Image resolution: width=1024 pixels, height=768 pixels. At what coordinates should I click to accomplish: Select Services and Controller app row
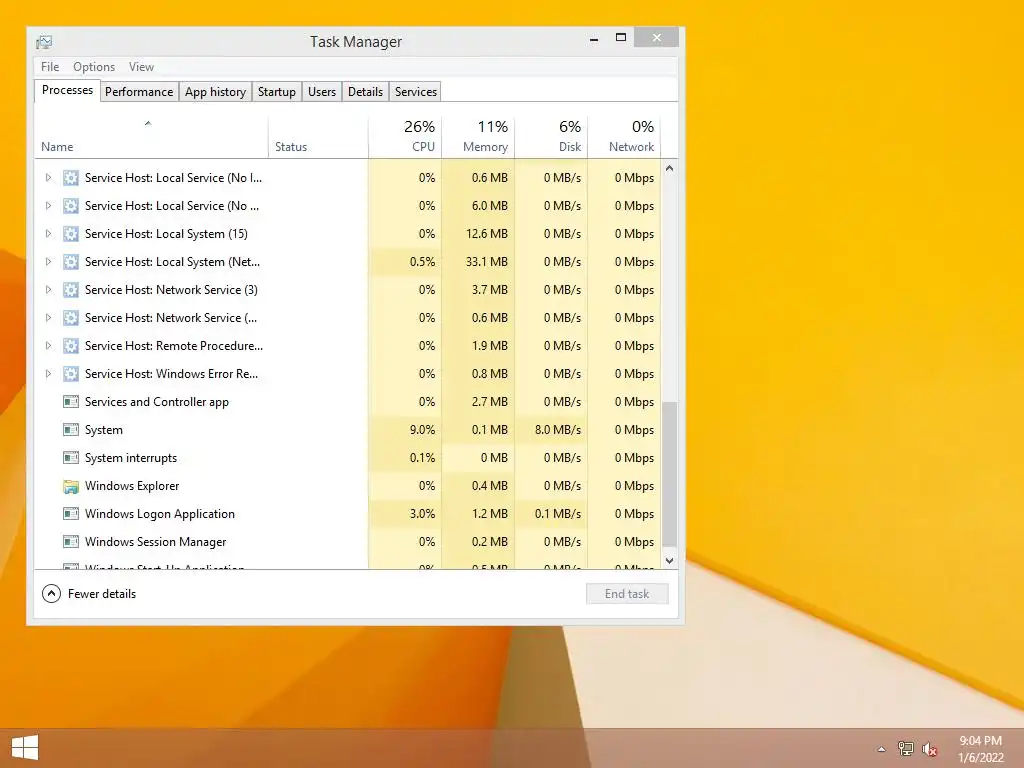(347, 402)
